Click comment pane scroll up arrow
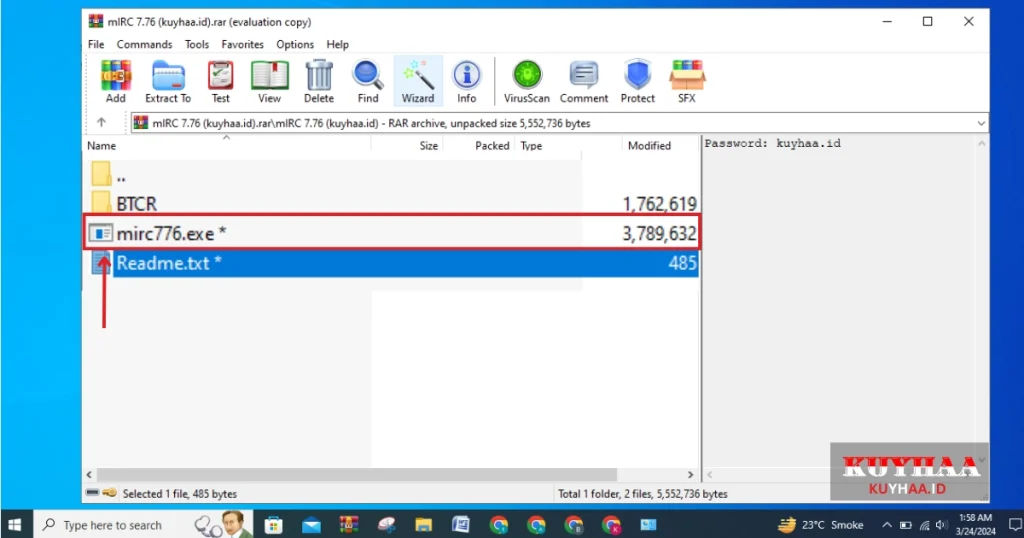 (981, 144)
